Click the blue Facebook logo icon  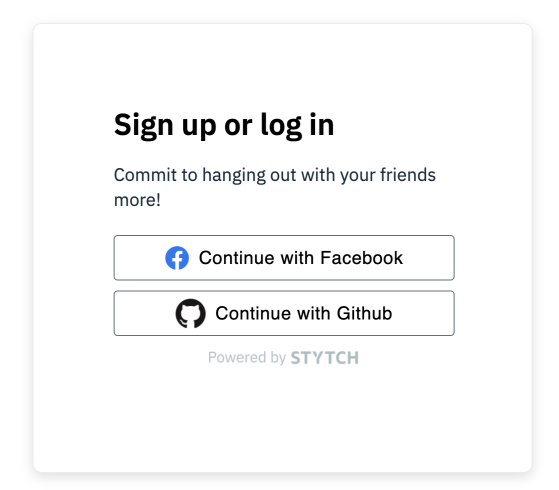point(177,258)
